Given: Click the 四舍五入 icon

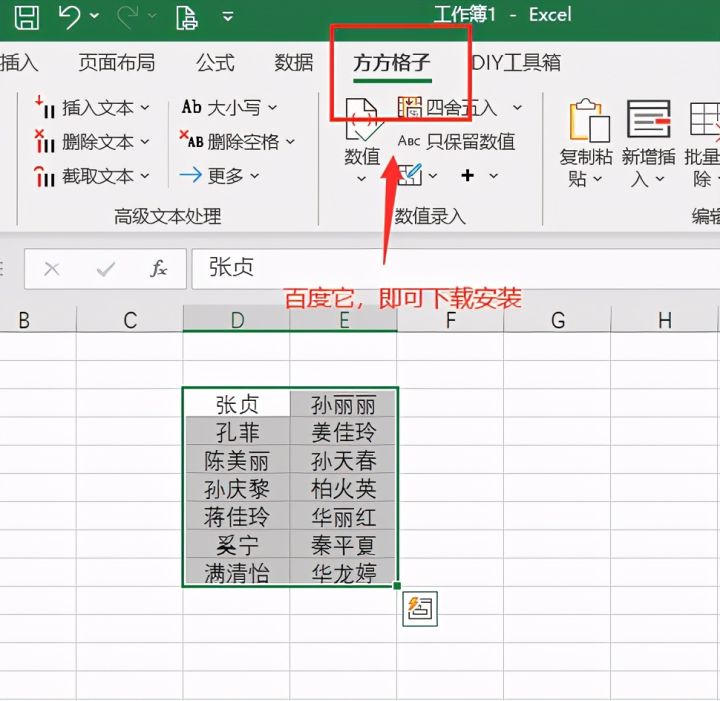Looking at the screenshot, I should [x=410, y=107].
